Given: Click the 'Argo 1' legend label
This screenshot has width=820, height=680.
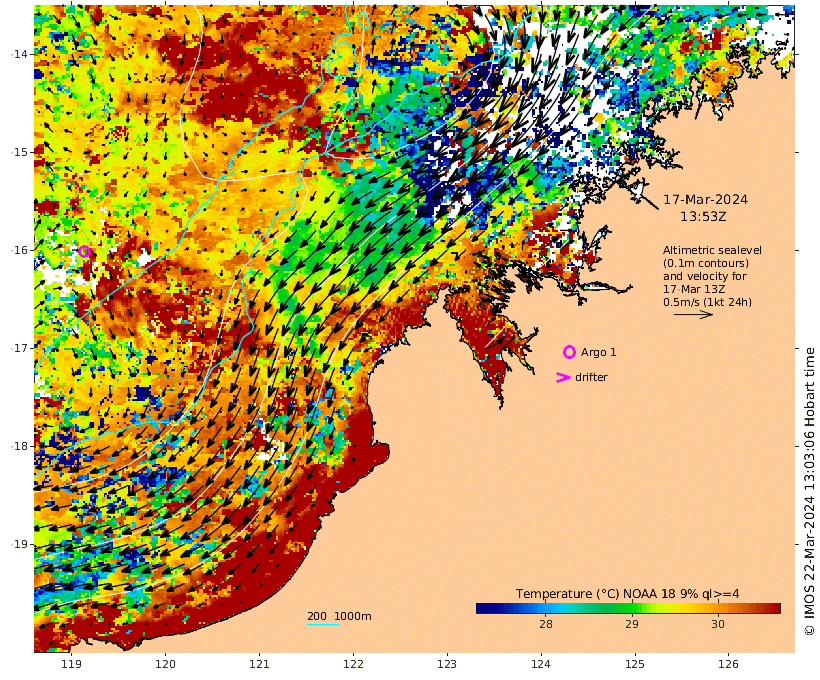Looking at the screenshot, I should 599,353.
